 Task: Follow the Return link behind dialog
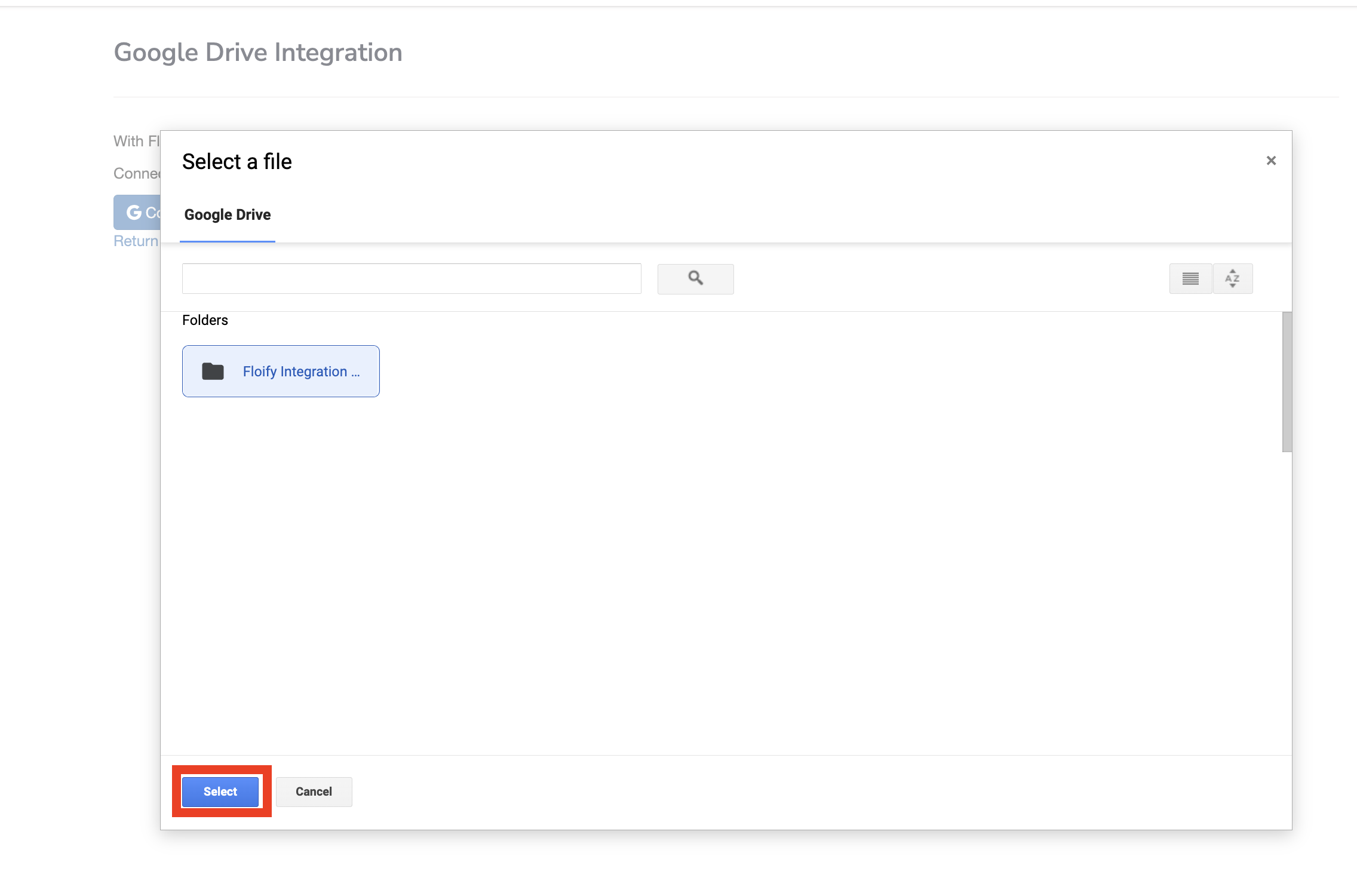pyautogui.click(x=136, y=241)
